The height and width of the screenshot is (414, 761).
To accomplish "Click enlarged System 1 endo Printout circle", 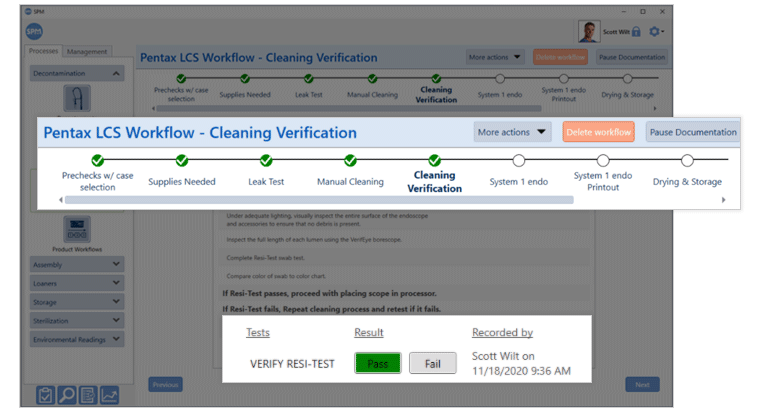I will (x=603, y=160).
